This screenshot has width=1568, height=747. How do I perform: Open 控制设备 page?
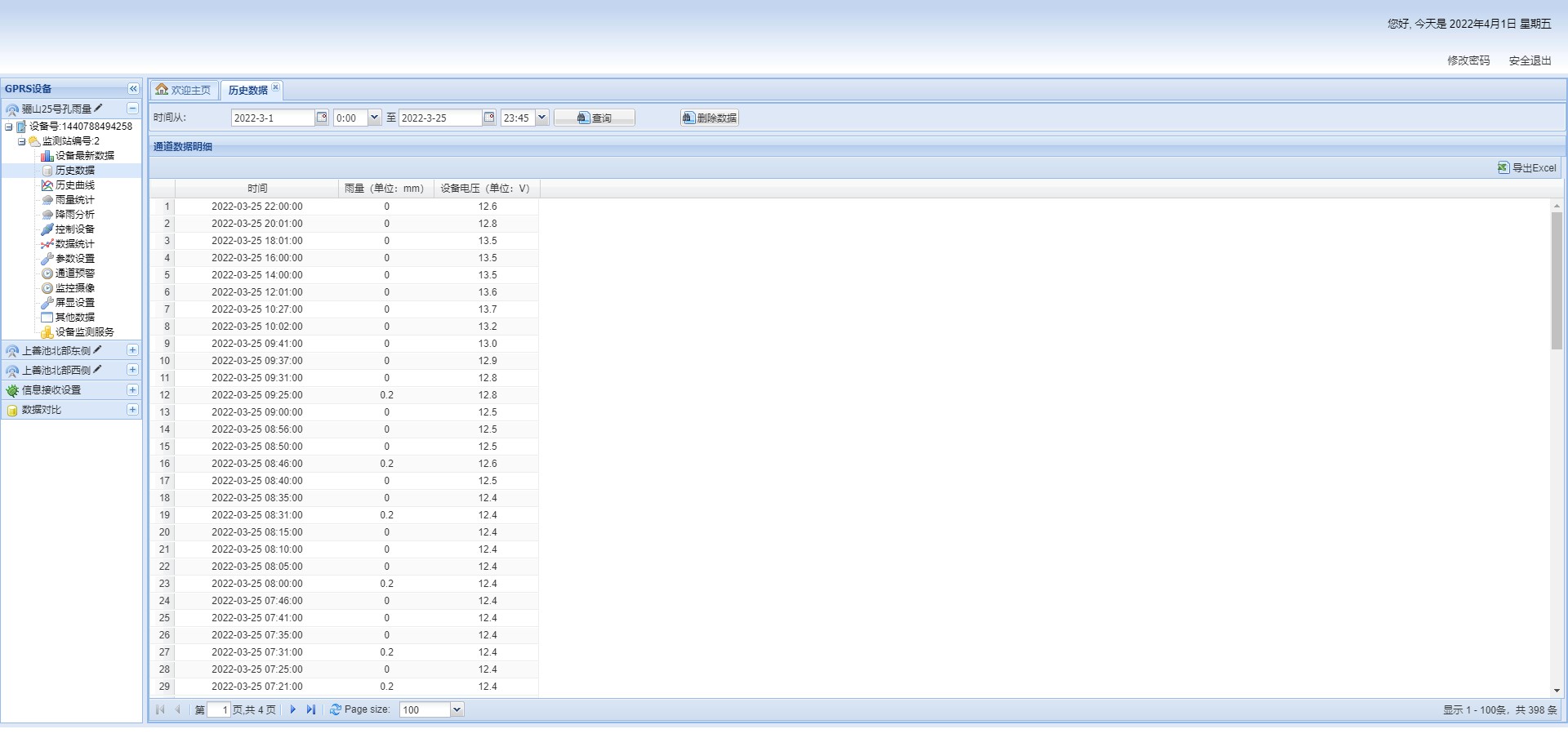pyautogui.click(x=75, y=229)
